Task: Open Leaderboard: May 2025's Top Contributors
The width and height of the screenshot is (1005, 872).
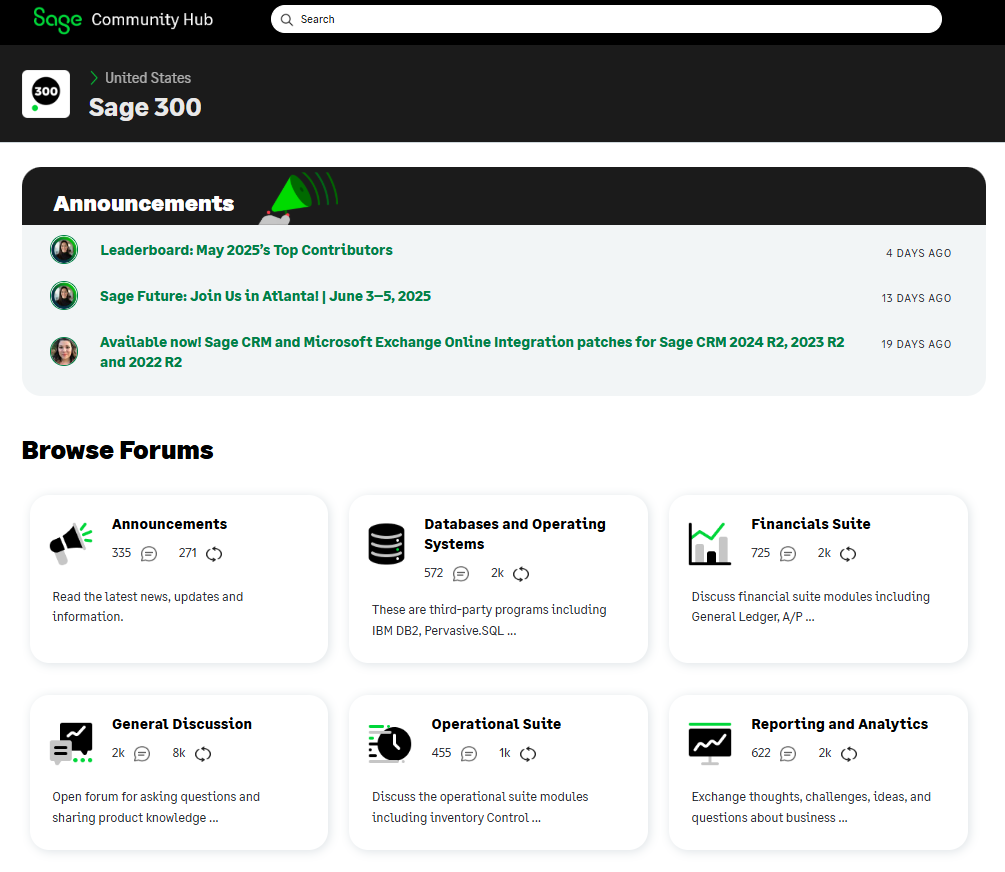Action: [246, 250]
